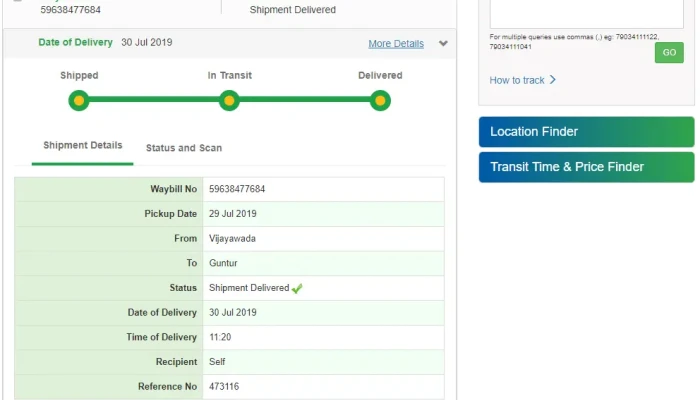Click inside the tracking number text box
700x400 pixels.
click(587, 13)
